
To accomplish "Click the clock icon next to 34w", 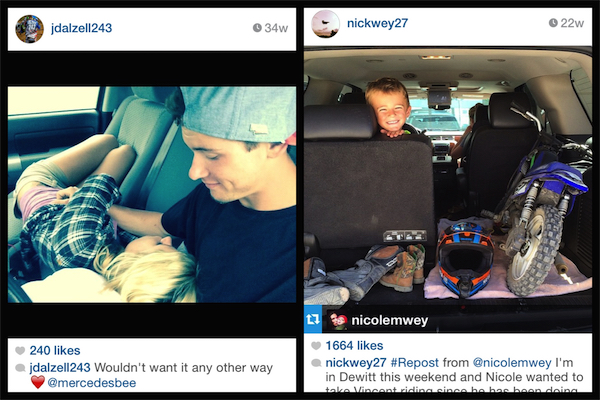I will coord(257,28).
